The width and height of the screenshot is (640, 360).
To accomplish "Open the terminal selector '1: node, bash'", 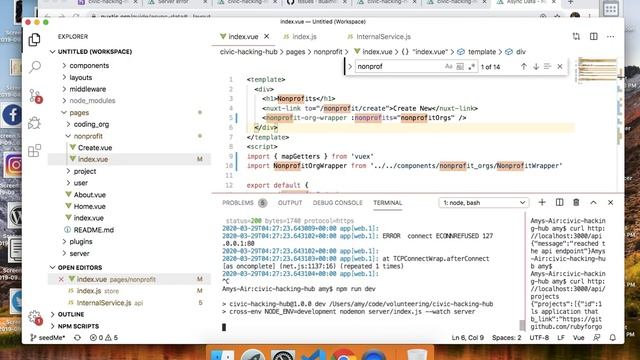I will point(484,203).
